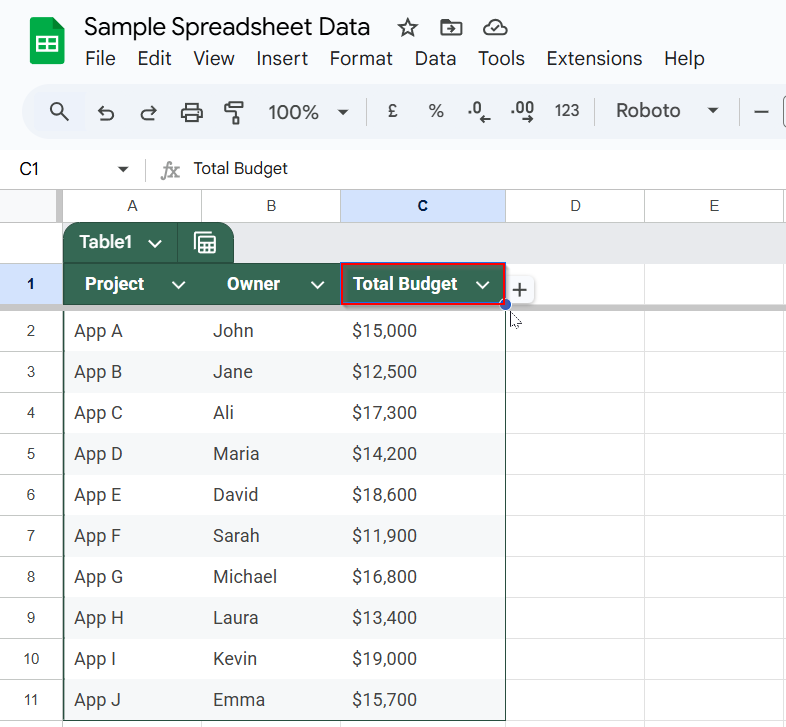786x727 pixels.
Task: Select column C header
Action: tap(423, 206)
